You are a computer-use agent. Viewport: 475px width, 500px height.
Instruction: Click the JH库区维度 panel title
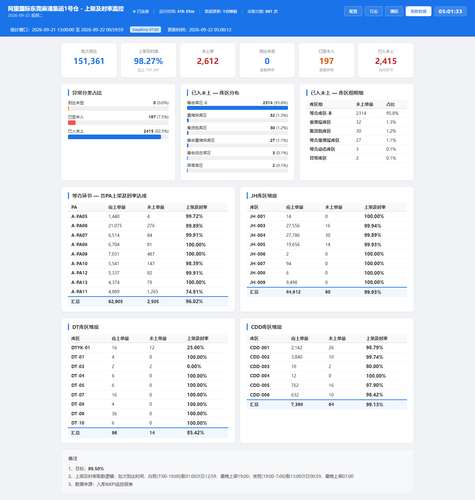(264, 196)
